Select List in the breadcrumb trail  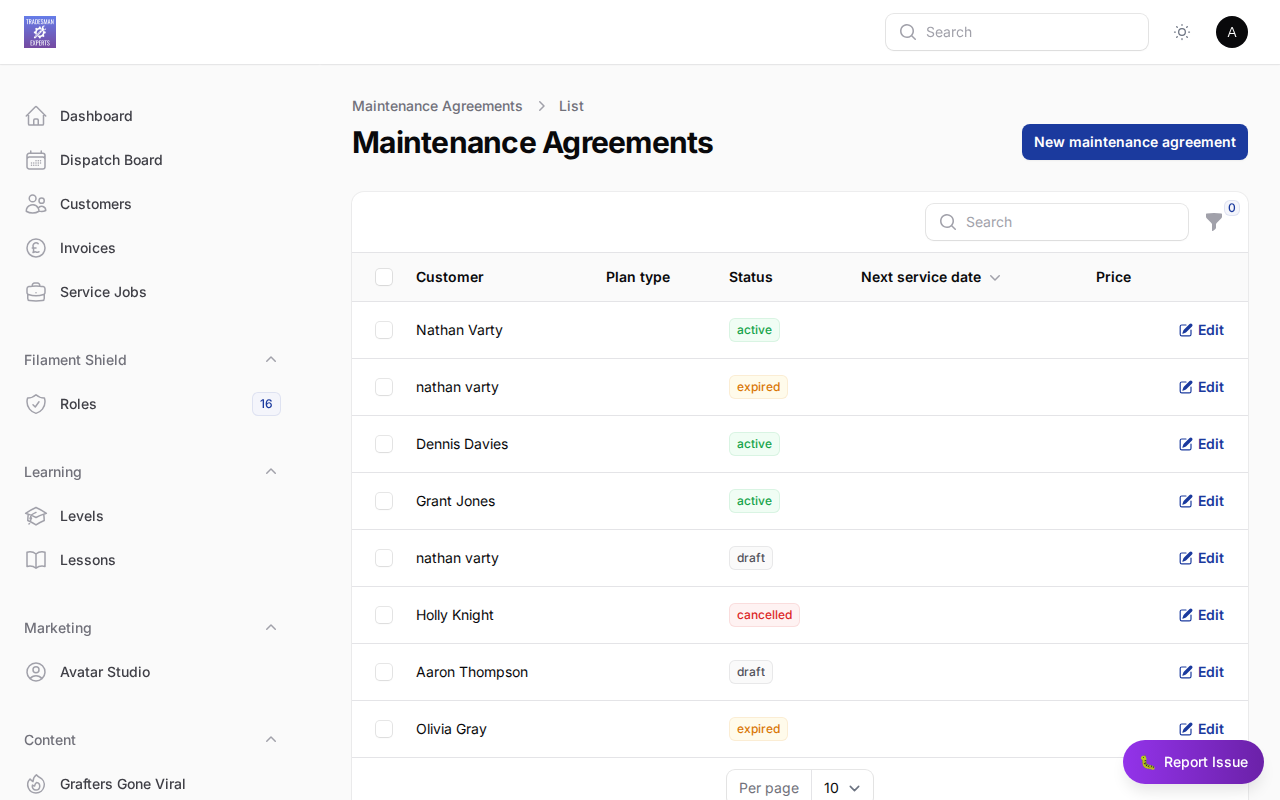click(571, 106)
